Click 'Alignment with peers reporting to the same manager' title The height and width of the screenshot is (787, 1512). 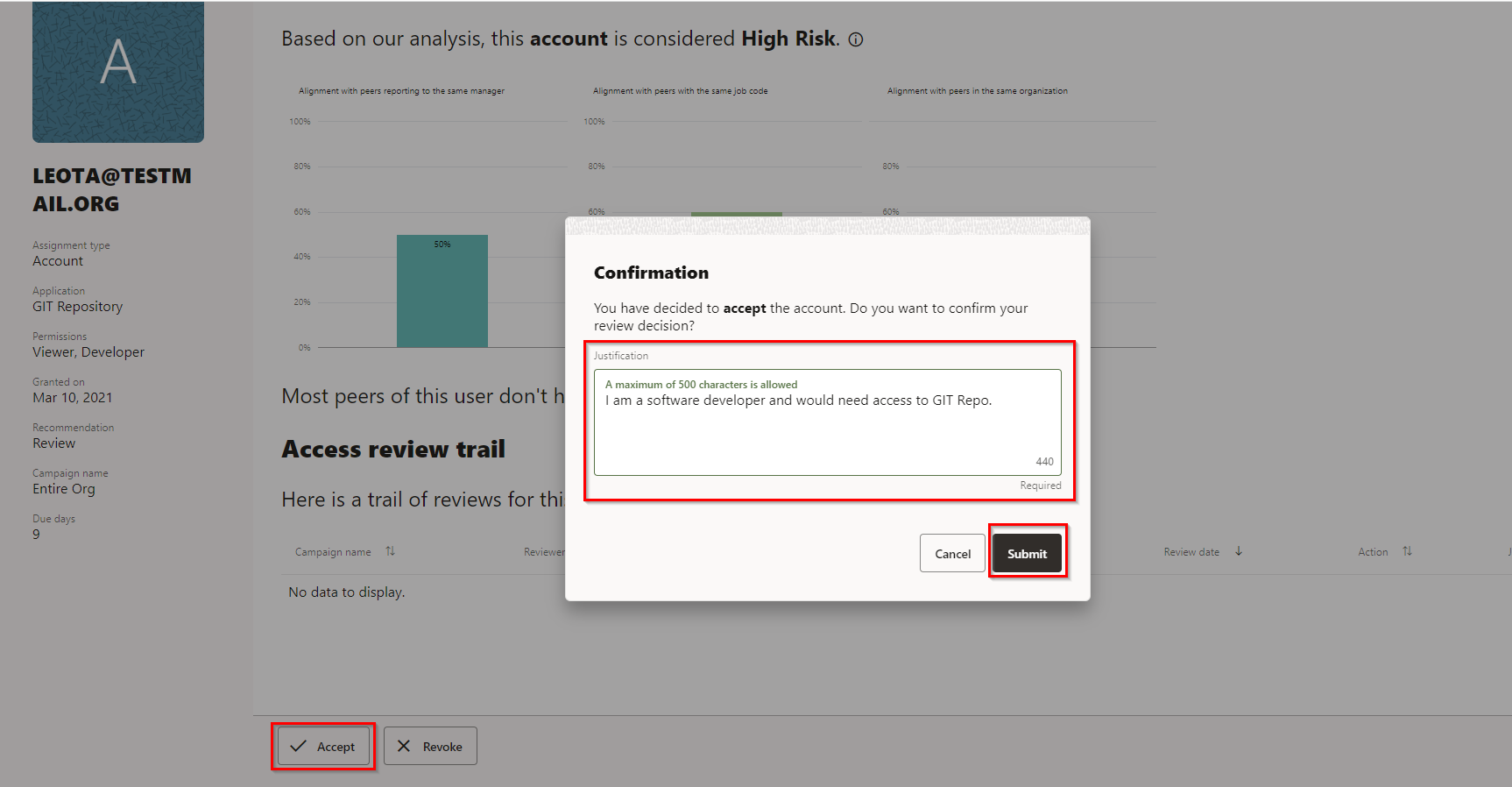pyautogui.click(x=401, y=91)
